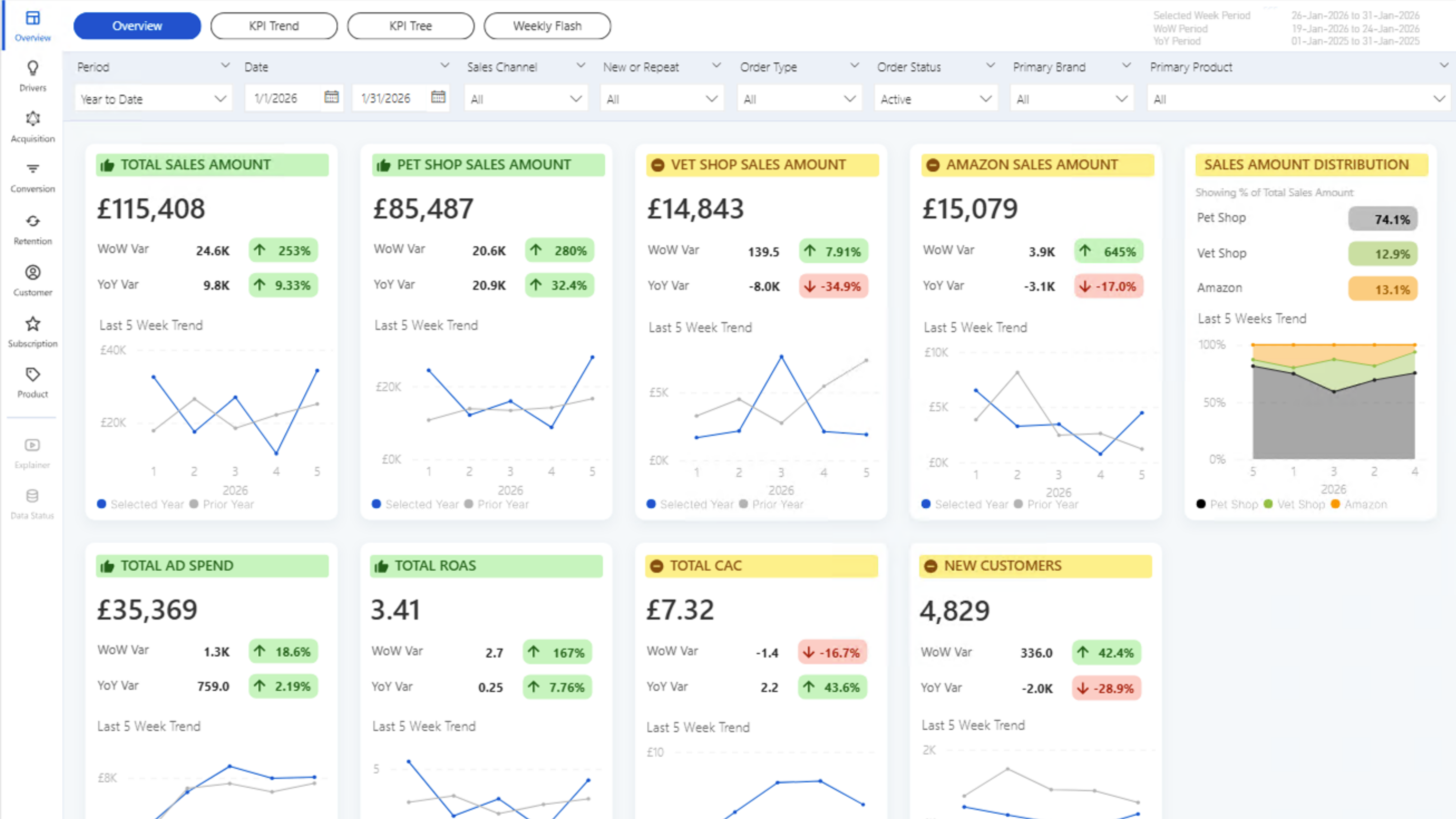1456x819 pixels.
Task: Open start date calendar picker
Action: 332,97
